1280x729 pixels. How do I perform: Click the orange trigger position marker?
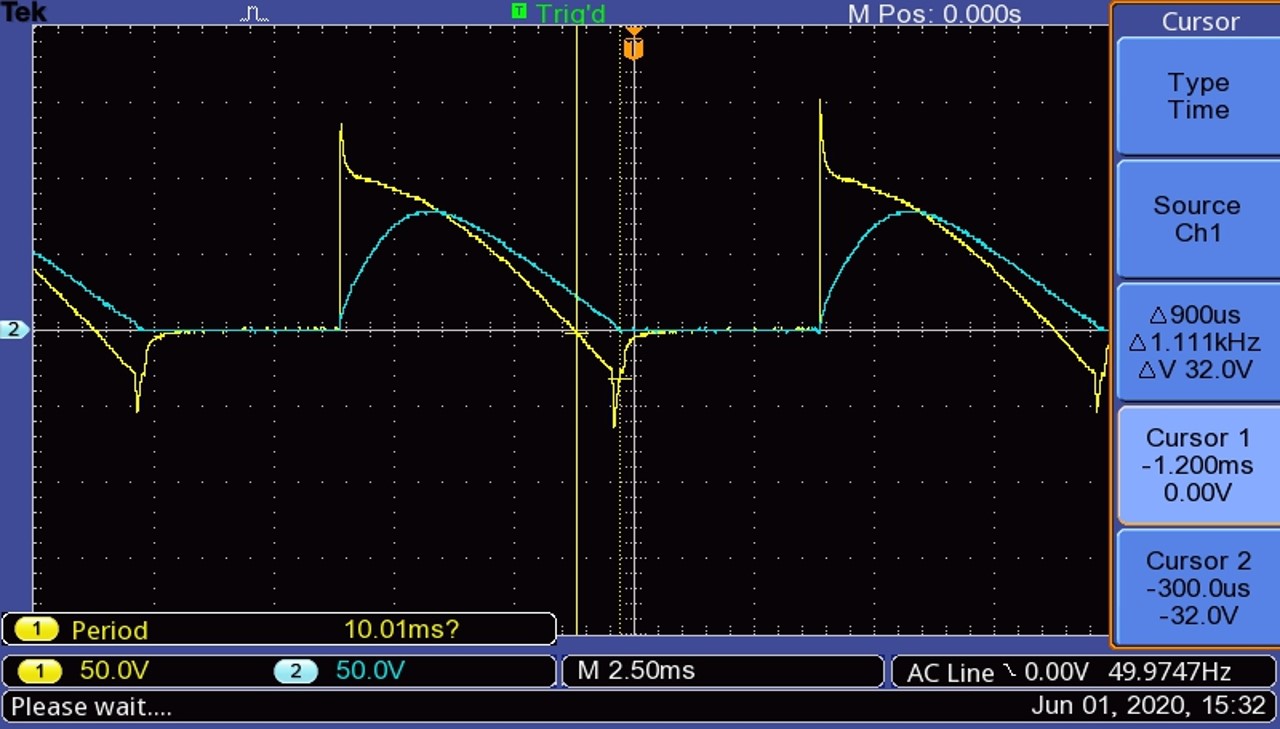633,48
